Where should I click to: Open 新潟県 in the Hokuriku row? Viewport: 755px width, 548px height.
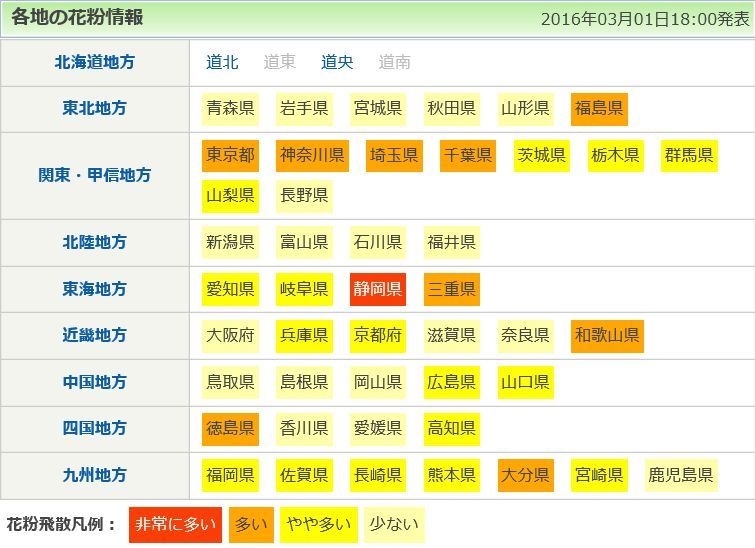click(x=230, y=241)
